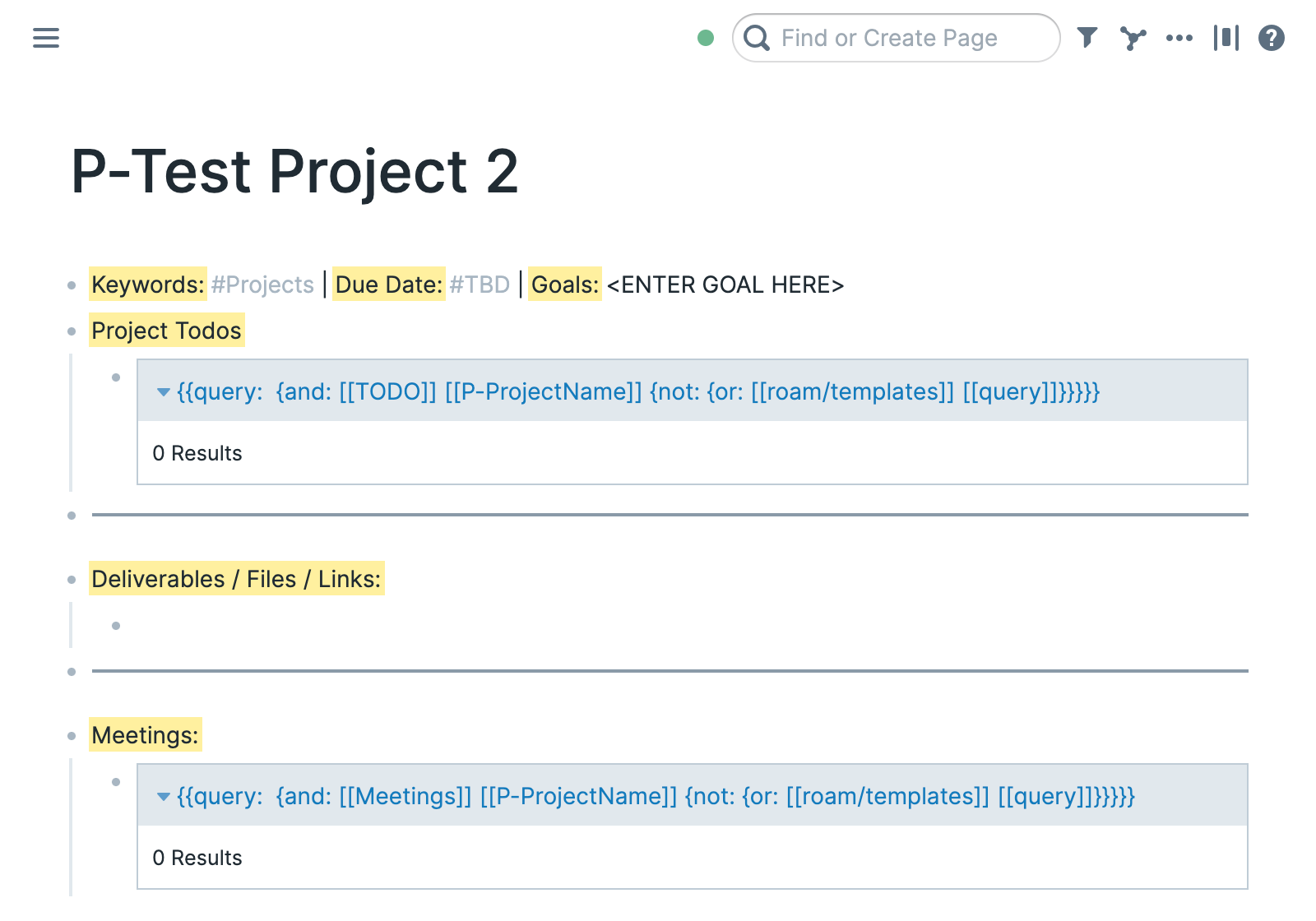Open the #TBD tag page
1316x921 pixels.
481,285
